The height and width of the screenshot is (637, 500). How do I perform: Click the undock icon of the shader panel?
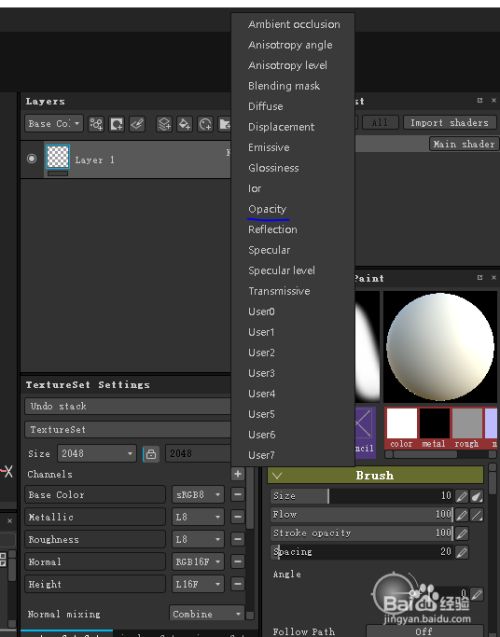tap(480, 100)
